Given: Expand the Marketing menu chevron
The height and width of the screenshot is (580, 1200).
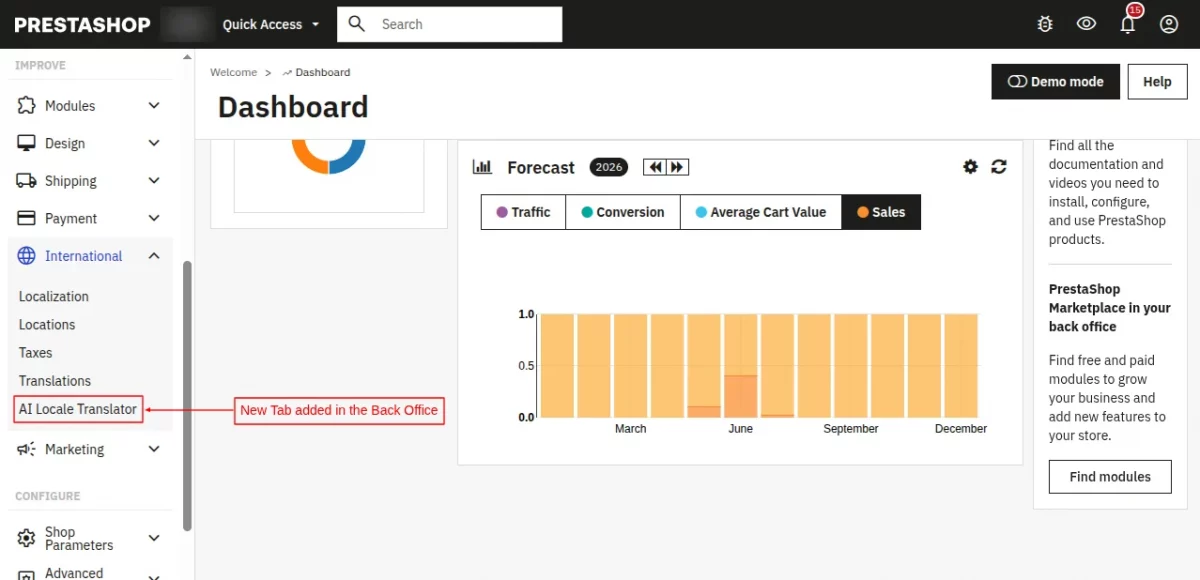Looking at the screenshot, I should point(154,449).
